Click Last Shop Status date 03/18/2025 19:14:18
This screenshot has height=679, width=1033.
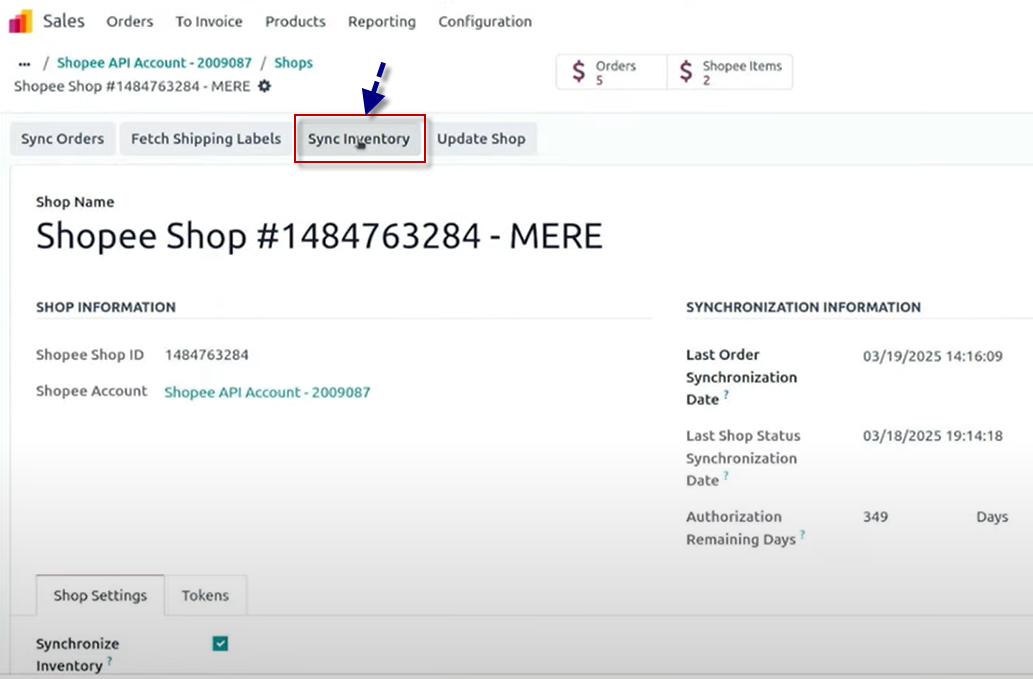coord(933,436)
